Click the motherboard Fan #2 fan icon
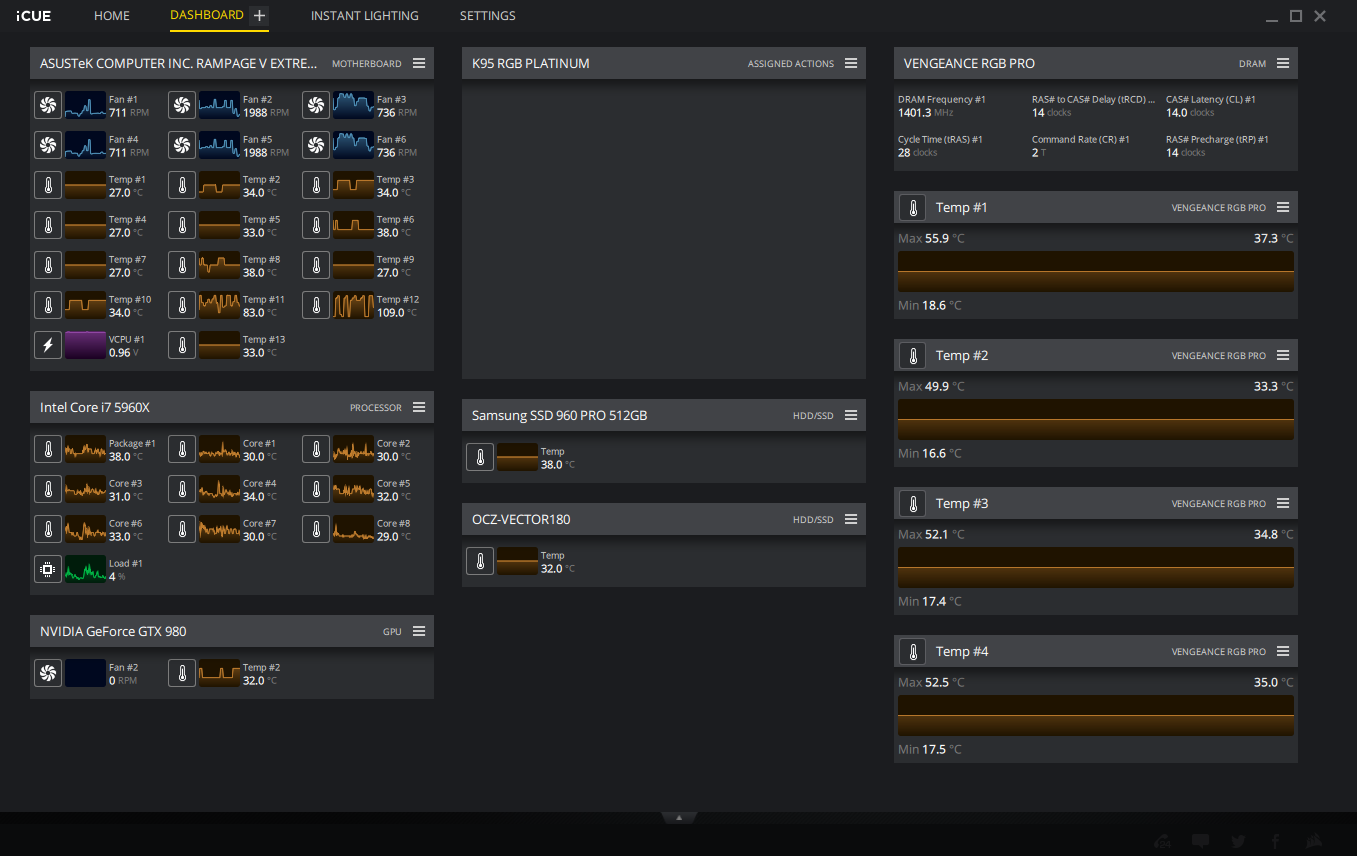The height and width of the screenshot is (856, 1357). 181,106
